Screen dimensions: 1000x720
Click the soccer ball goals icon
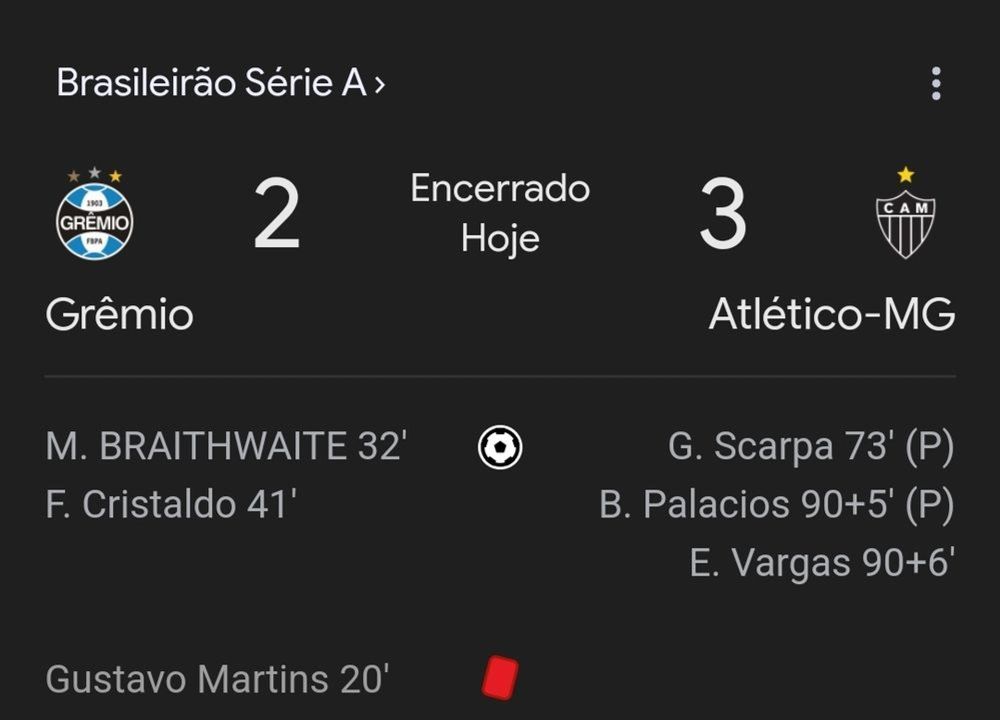pyautogui.click(x=500, y=447)
